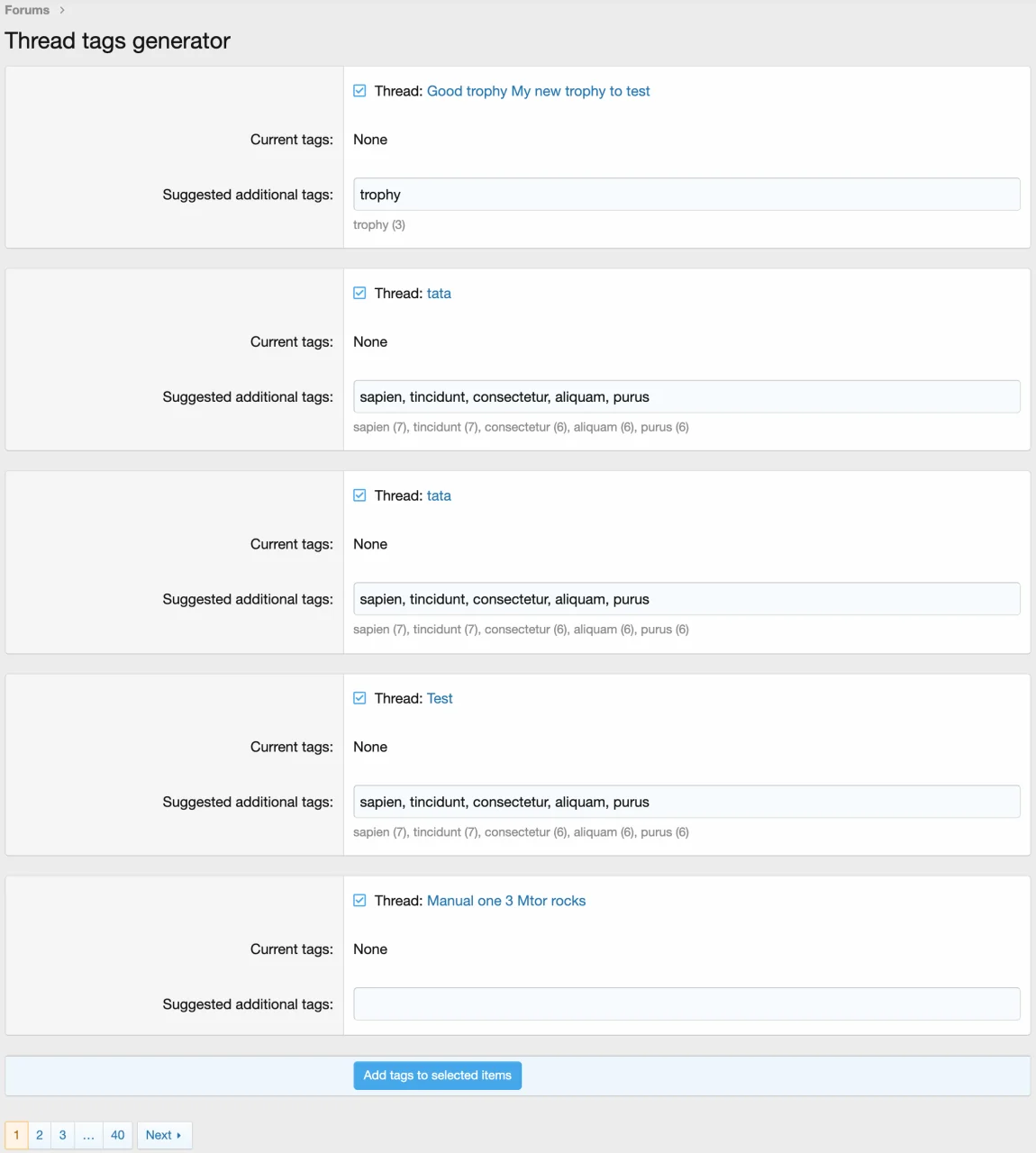This screenshot has width=1036, height=1153.
Task: Open the Manual one 3 Mtor rocks thread
Action: (x=505, y=901)
